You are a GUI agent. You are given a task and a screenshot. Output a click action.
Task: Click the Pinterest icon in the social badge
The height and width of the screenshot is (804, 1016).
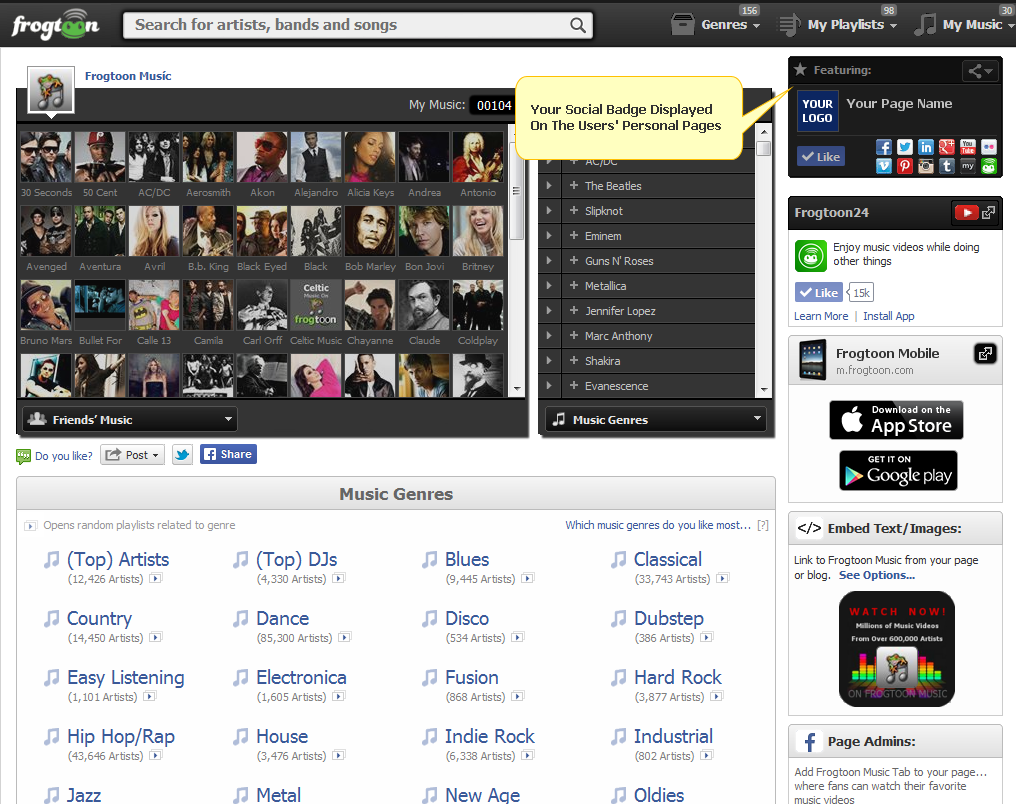click(x=905, y=167)
